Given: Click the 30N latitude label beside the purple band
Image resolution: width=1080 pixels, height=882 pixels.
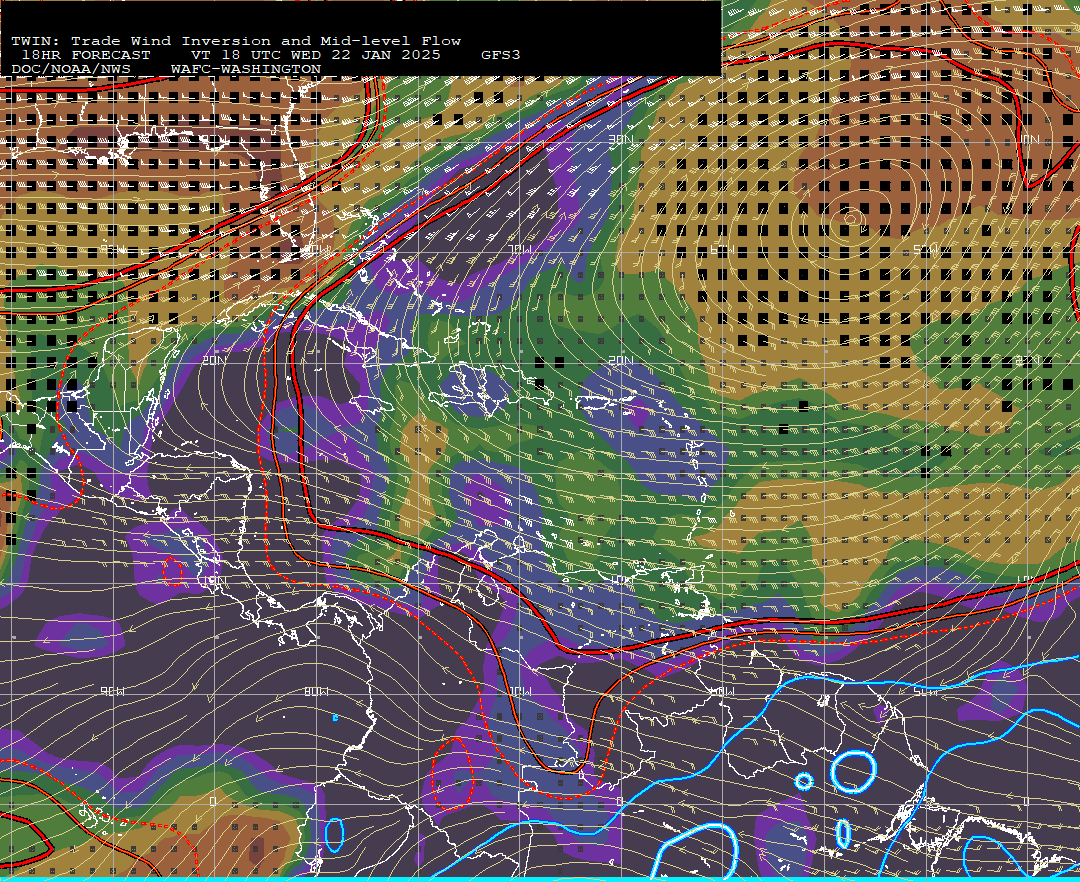Looking at the screenshot, I should pos(621,140).
